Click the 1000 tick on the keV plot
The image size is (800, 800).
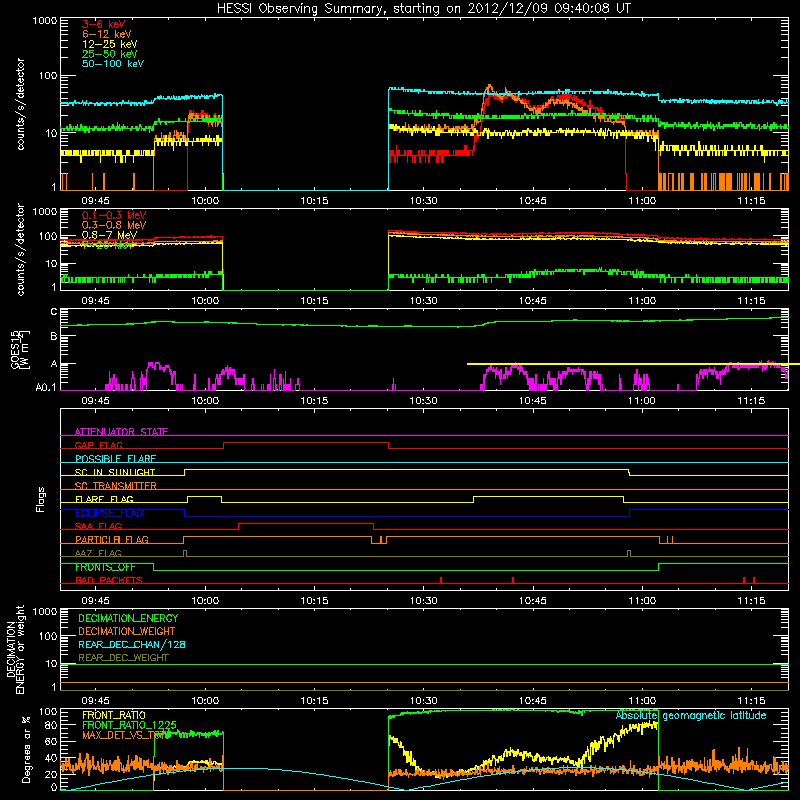coord(45,20)
